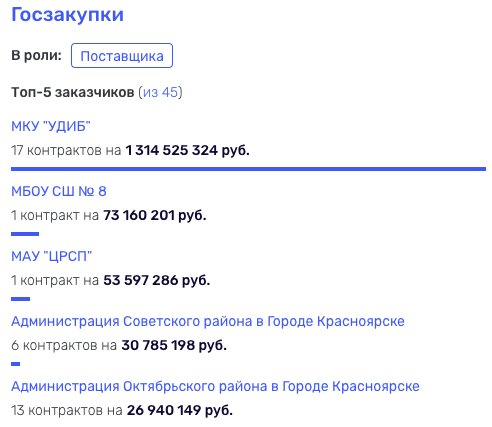Click the 1 314 525 324 руб. amount

[x=187, y=150]
